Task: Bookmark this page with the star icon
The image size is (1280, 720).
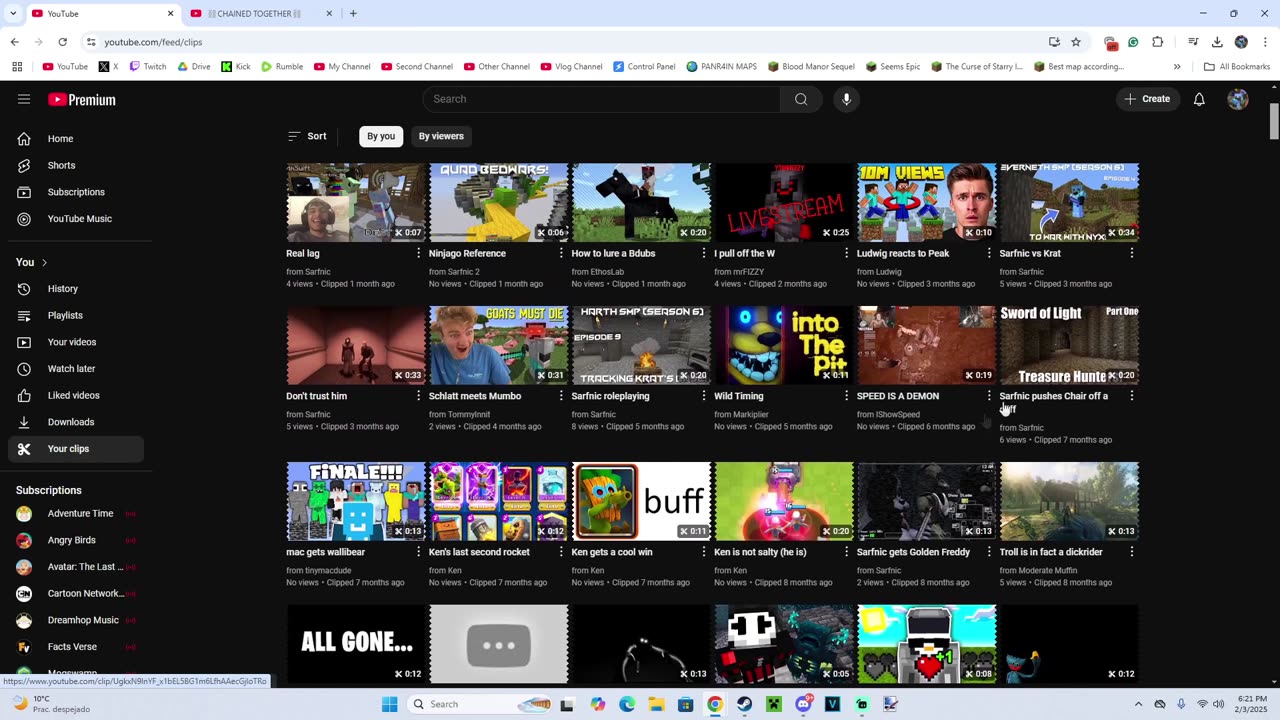Action: click(1076, 42)
